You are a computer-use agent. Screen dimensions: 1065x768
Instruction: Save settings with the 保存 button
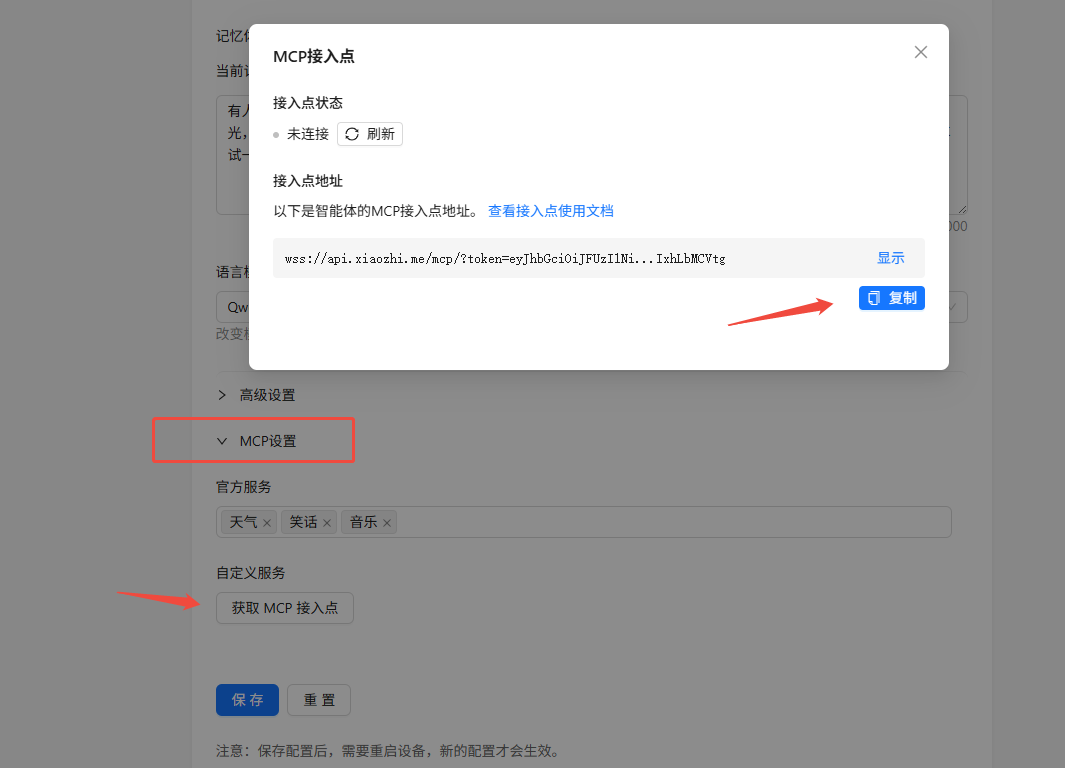(x=247, y=700)
